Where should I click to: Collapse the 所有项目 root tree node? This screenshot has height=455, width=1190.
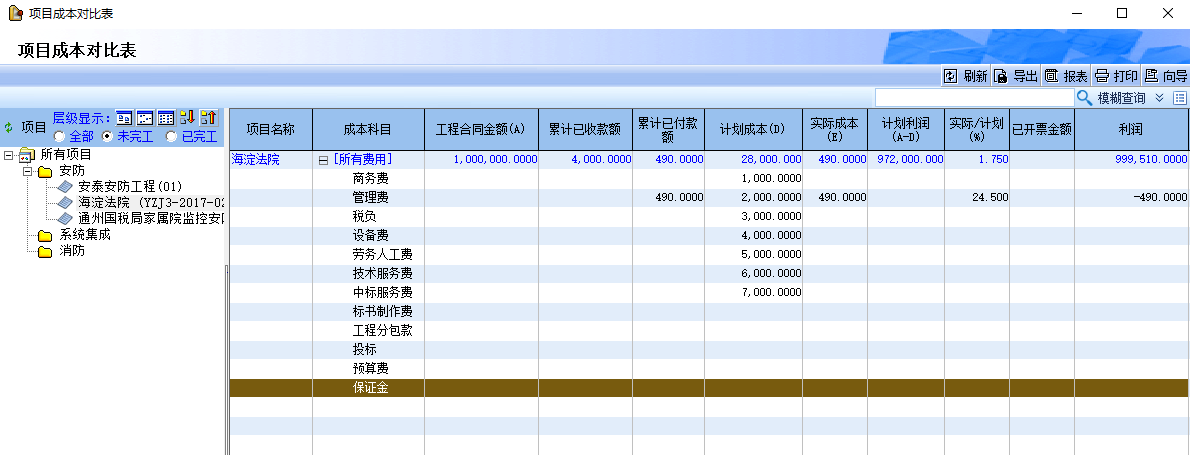[x=9, y=155]
